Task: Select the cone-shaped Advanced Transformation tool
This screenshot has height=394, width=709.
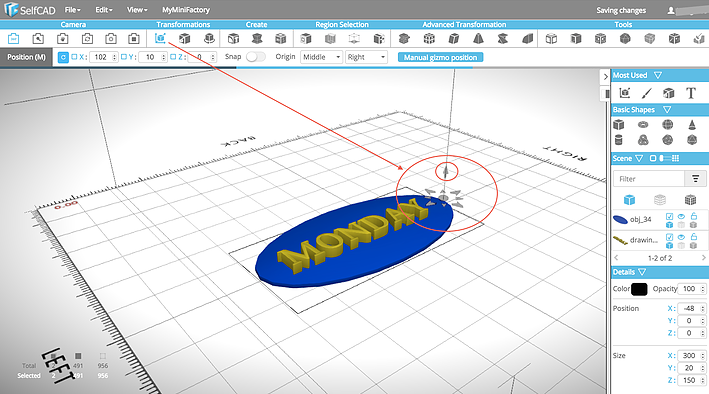Action: pyautogui.click(x=478, y=38)
